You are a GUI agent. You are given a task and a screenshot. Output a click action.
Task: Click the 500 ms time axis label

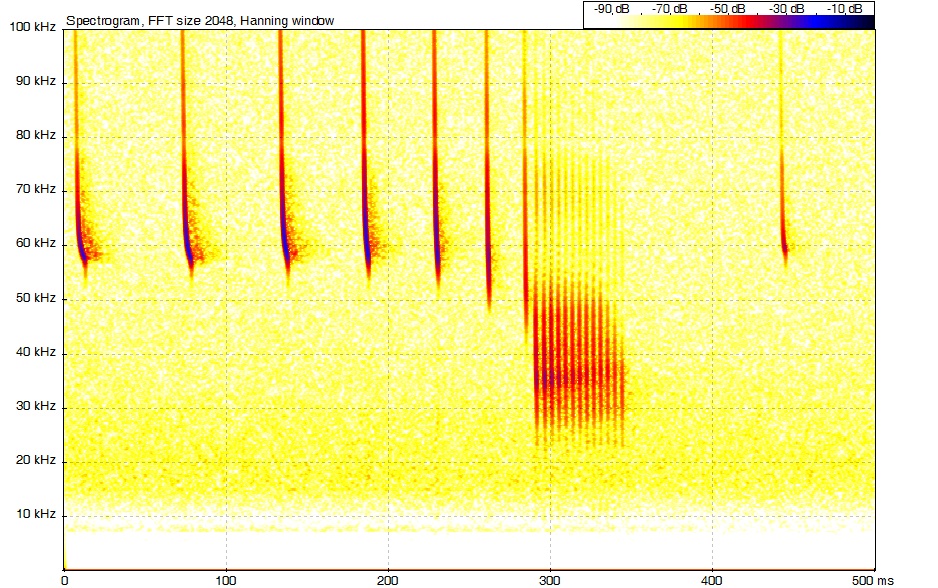click(x=873, y=580)
